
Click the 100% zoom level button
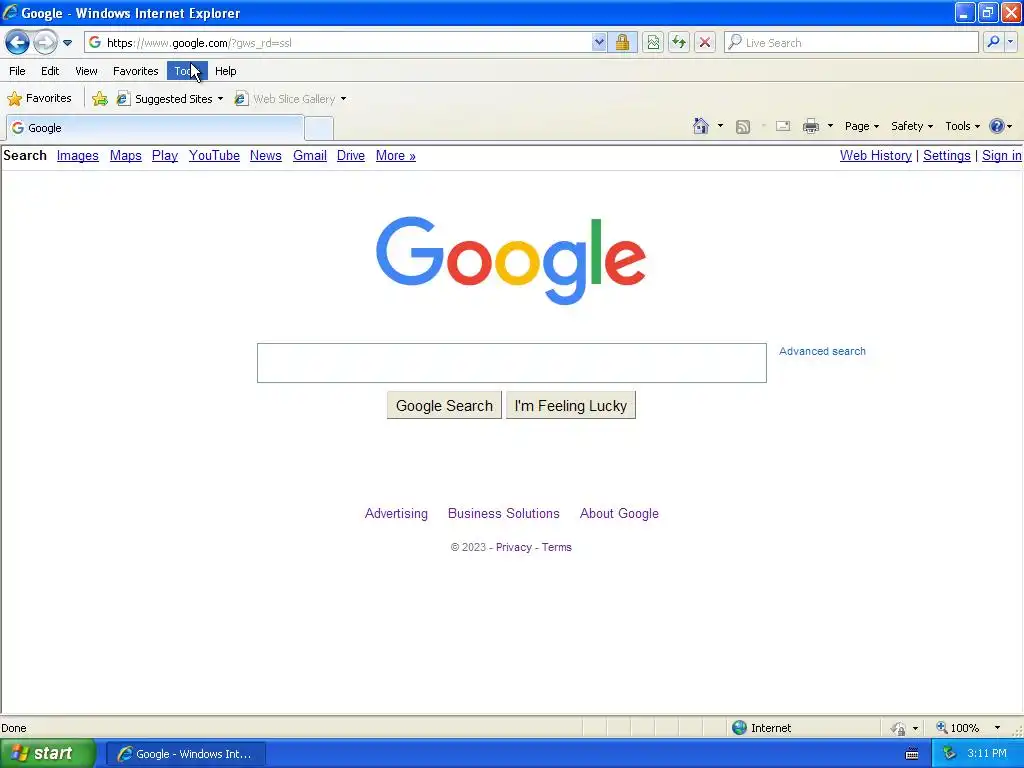958,728
